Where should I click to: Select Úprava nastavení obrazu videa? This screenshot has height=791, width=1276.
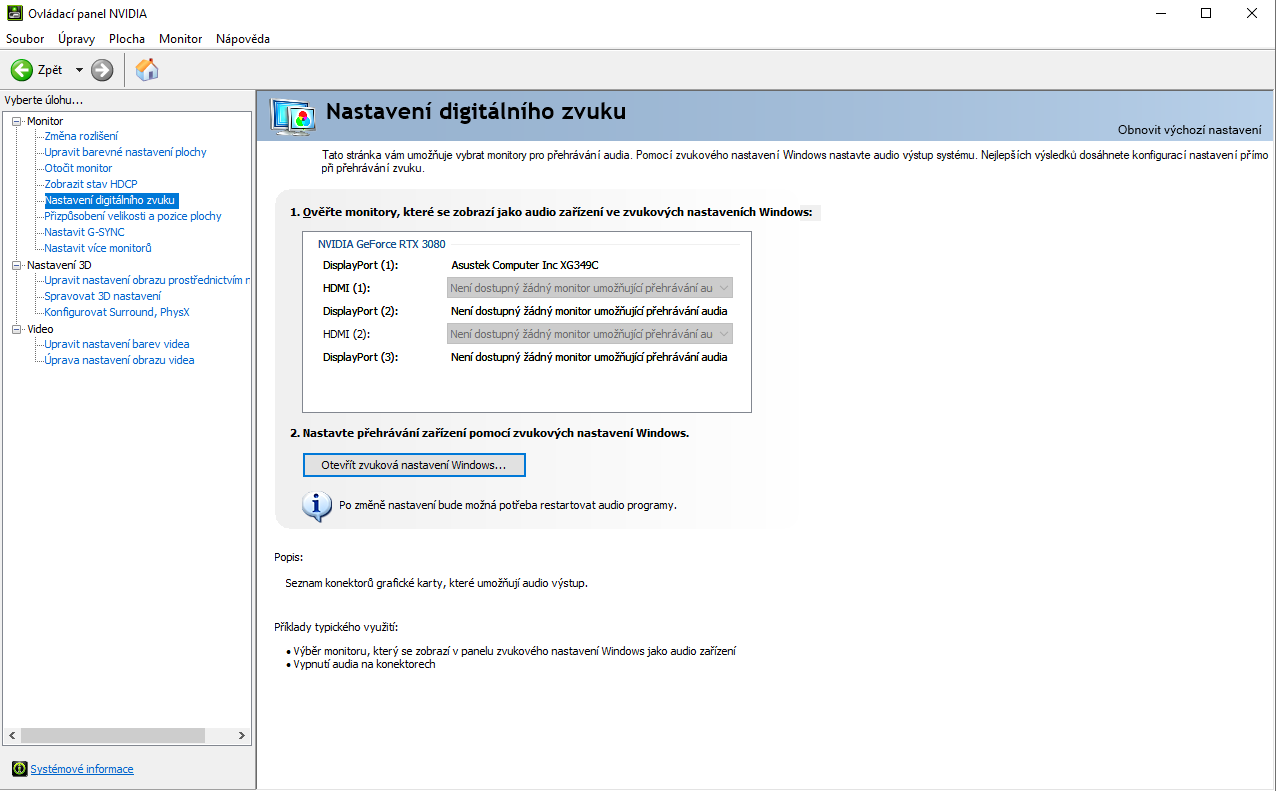point(120,360)
